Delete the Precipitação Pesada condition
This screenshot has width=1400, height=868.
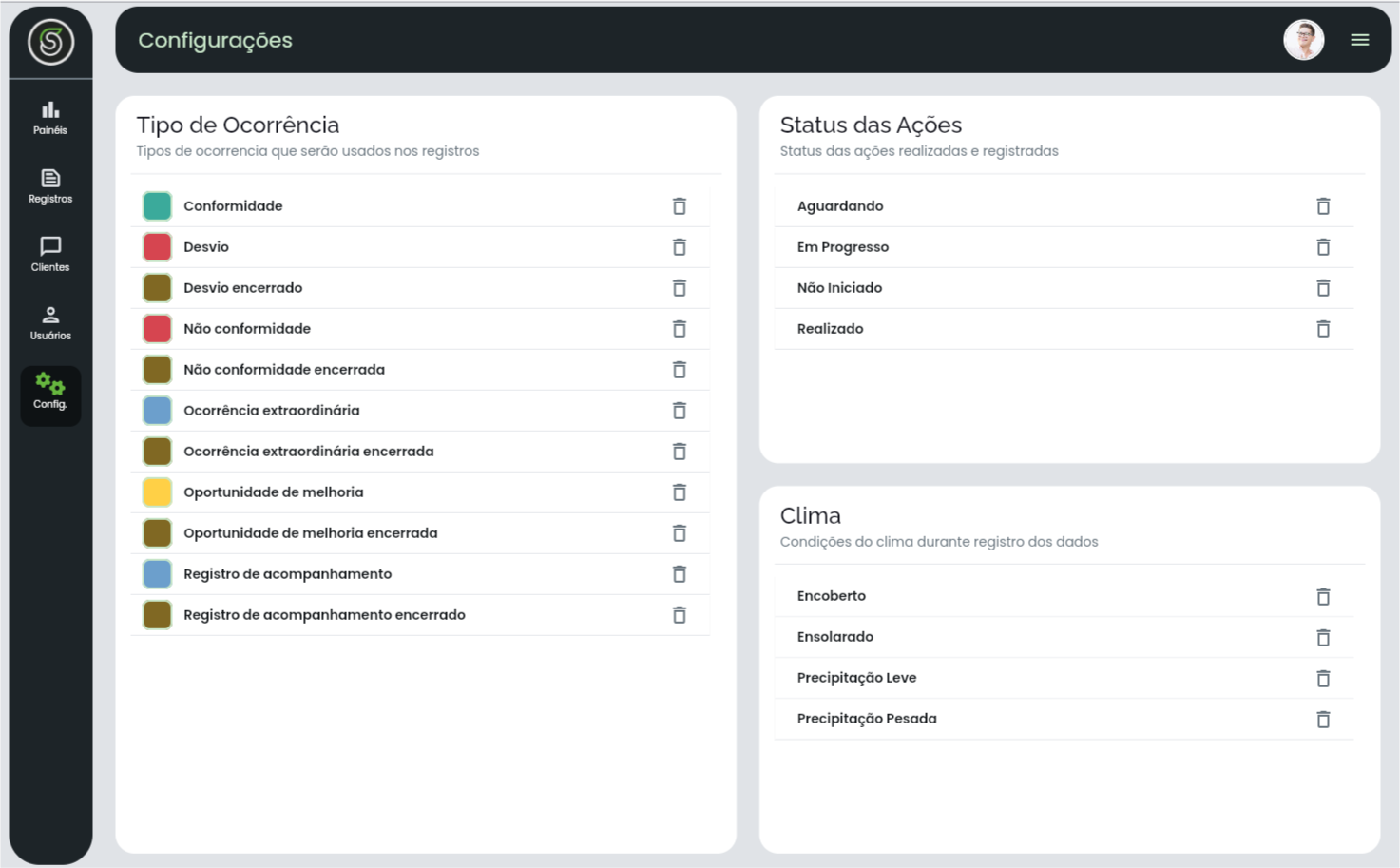click(1323, 720)
